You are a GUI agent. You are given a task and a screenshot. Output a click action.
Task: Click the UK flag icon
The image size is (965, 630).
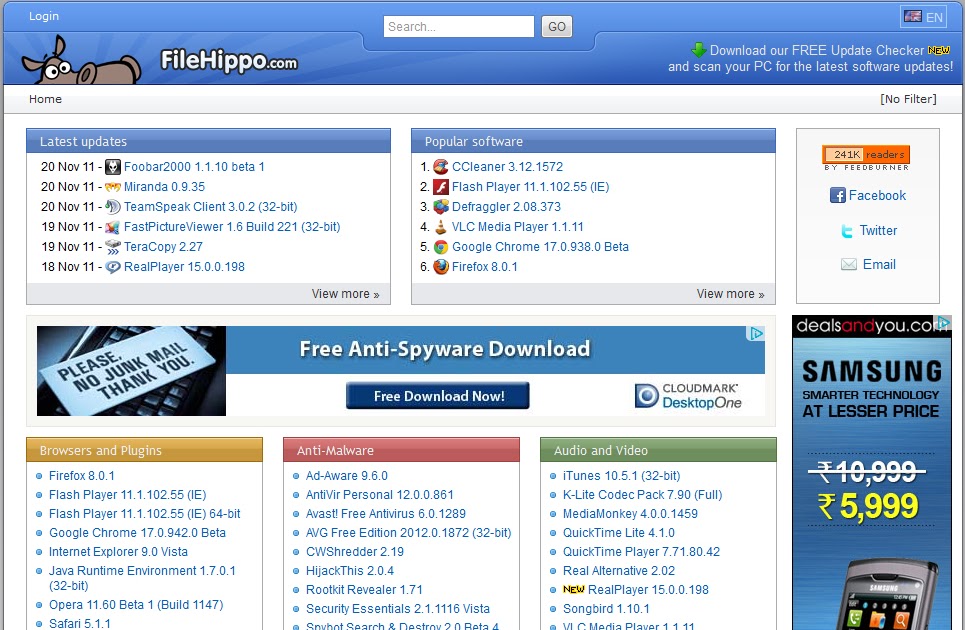point(913,17)
